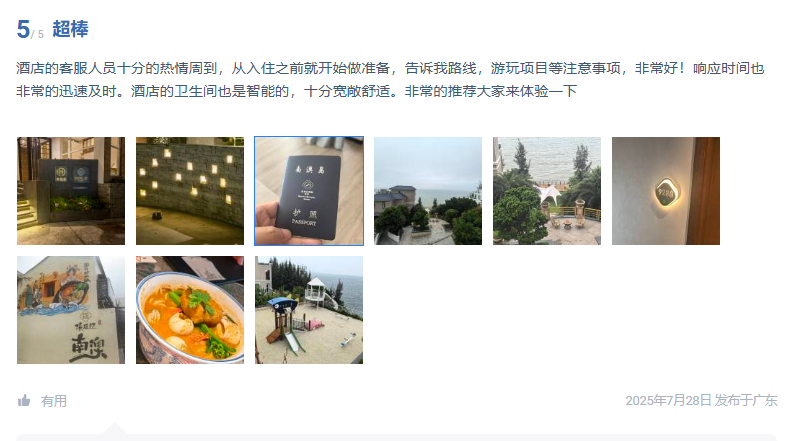792x441 pixels.
Task: Open the seaside terrace with tent photo
Action: point(547,191)
